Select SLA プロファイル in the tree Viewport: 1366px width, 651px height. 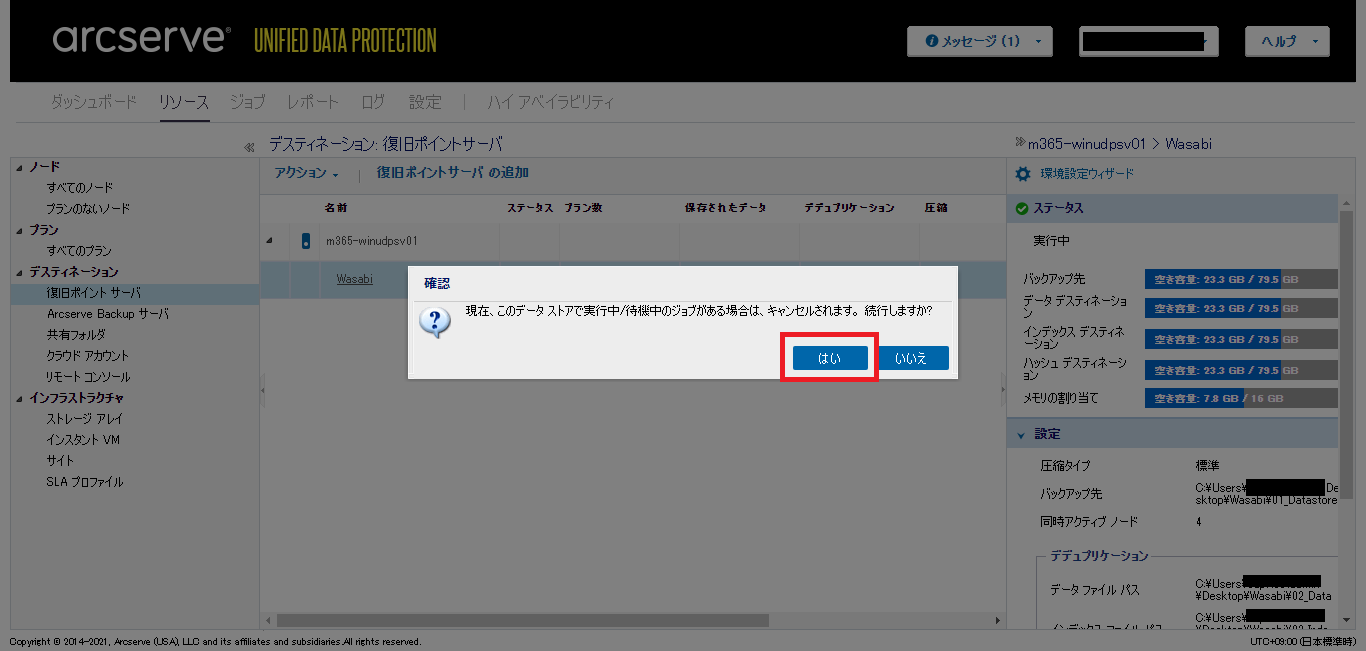85,482
